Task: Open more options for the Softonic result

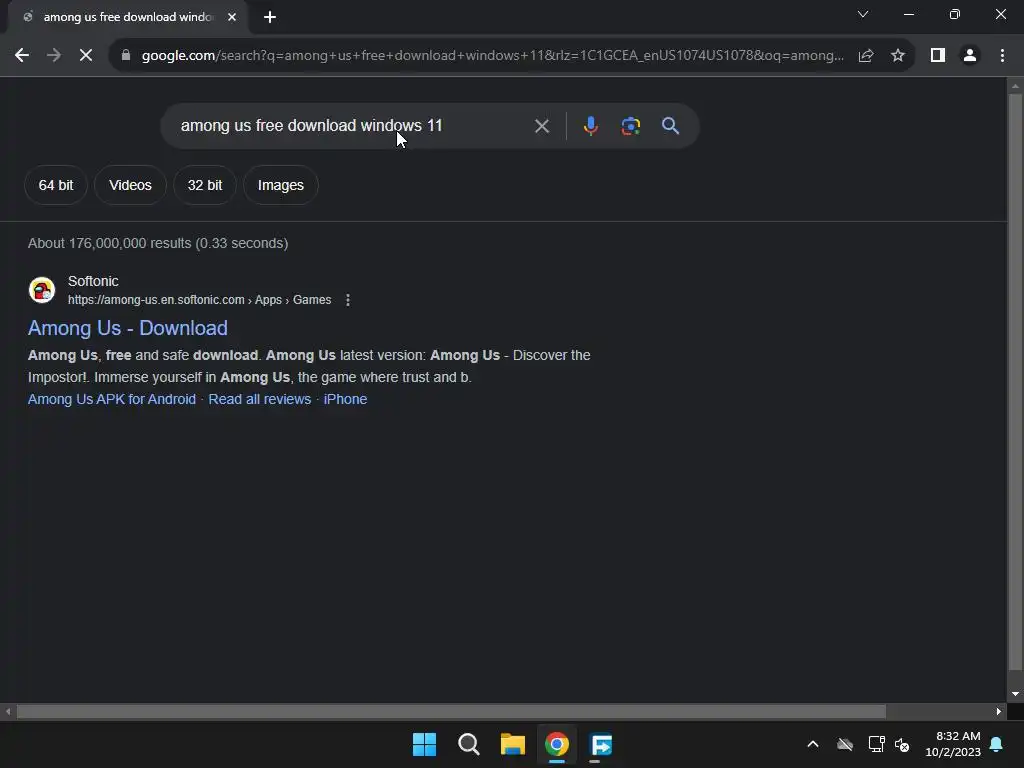Action: click(x=348, y=300)
